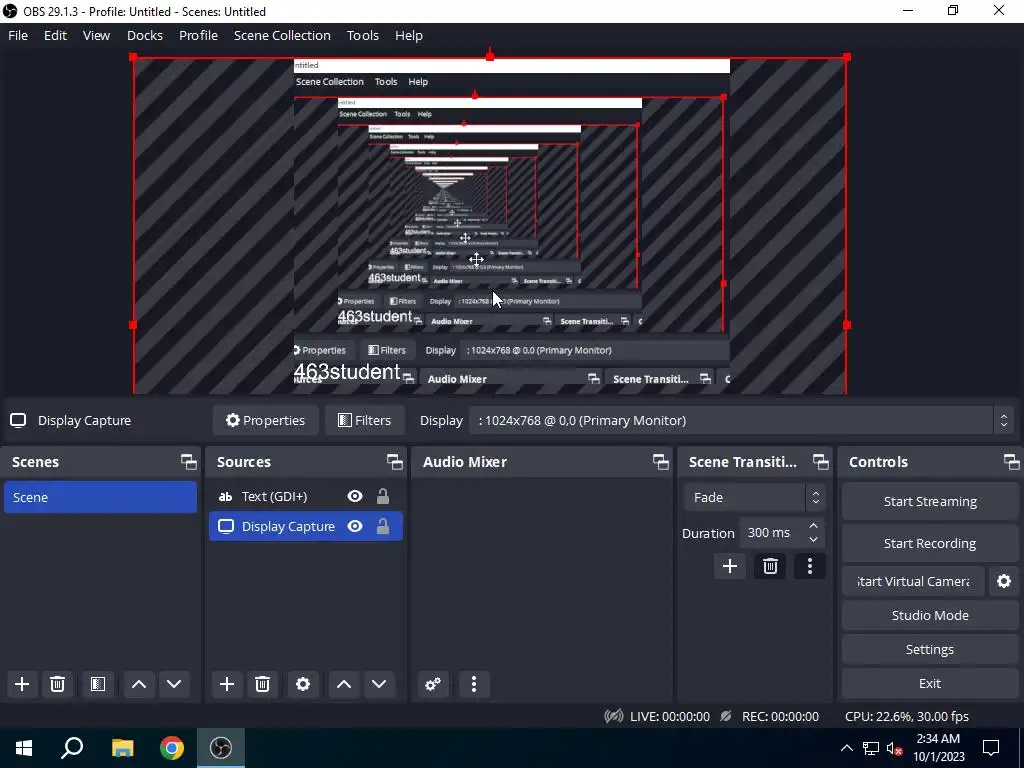Remove scene transition with trash icon
1024x768 pixels.
pos(770,566)
